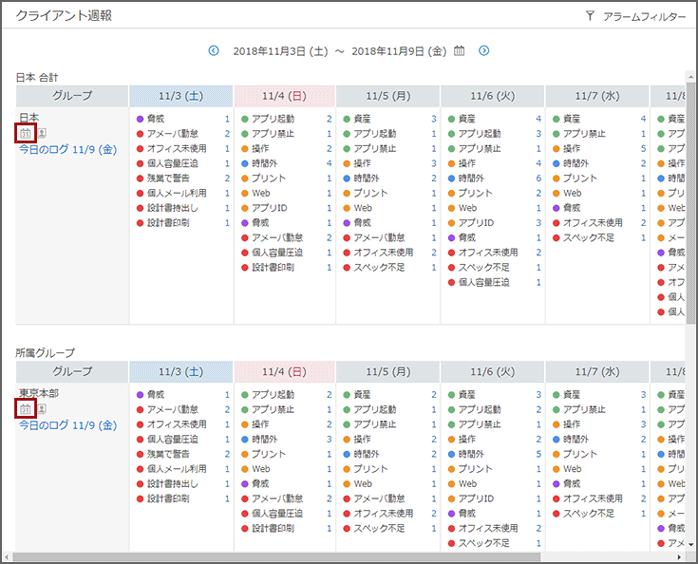Select the 11/6 (火) header in 所属グループ table
Screen dimensions: 698x564
[492, 371]
